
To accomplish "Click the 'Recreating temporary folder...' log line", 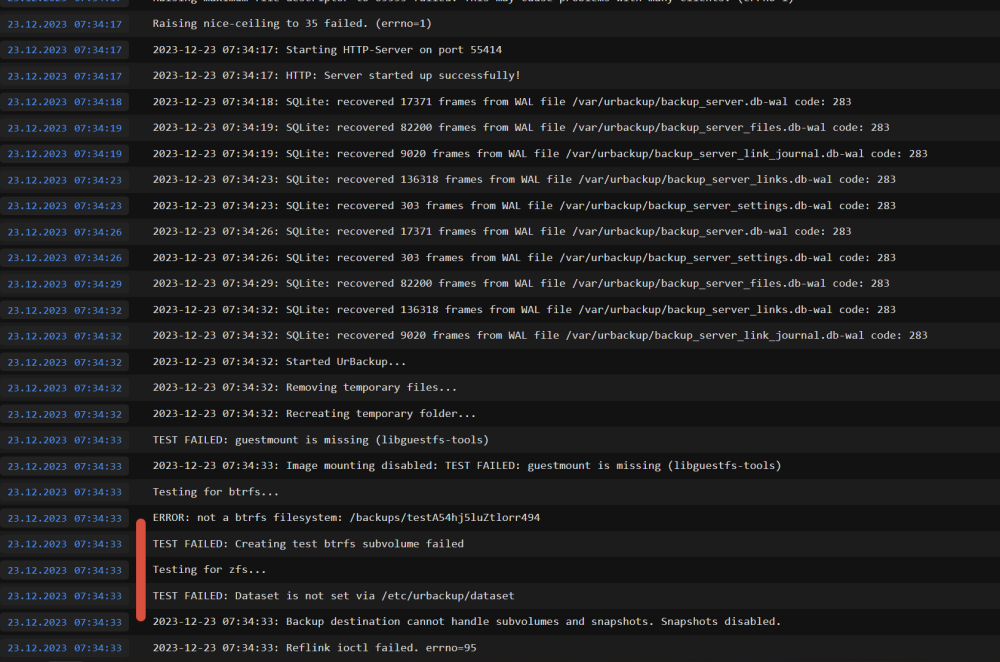I will pyautogui.click(x=314, y=413).
